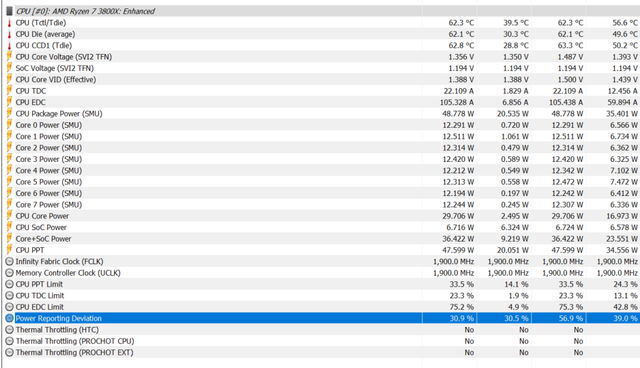Select Infinity Fabric Clock (FCLK) label

click(x=60, y=262)
